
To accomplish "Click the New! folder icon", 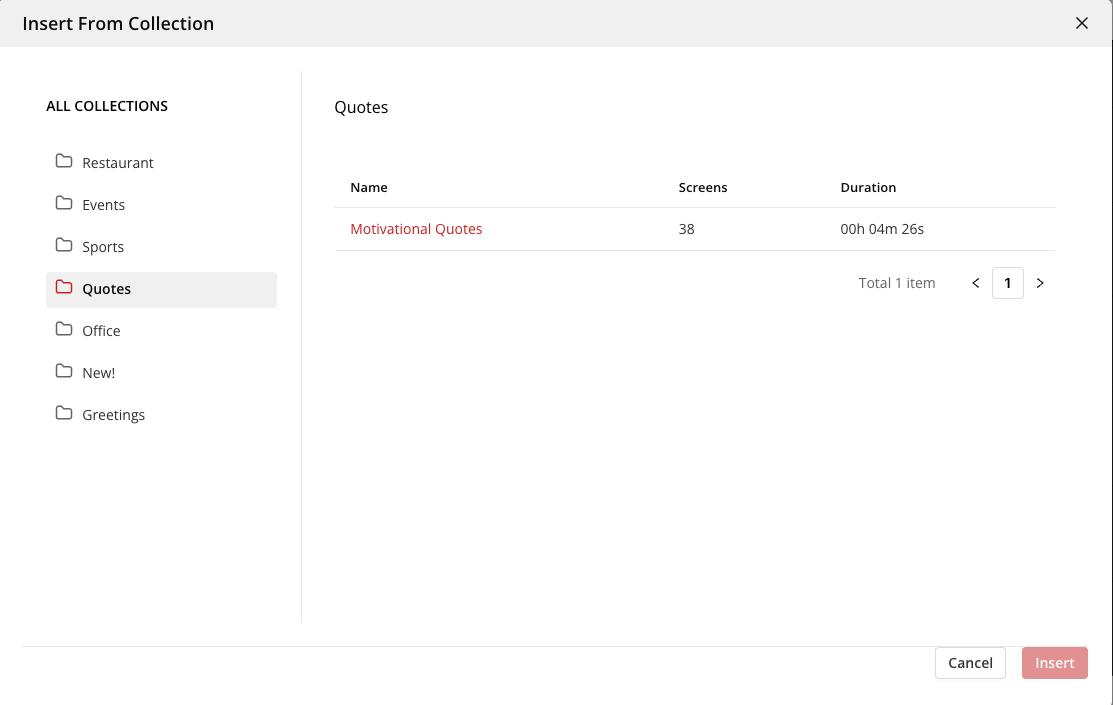I will [64, 371].
